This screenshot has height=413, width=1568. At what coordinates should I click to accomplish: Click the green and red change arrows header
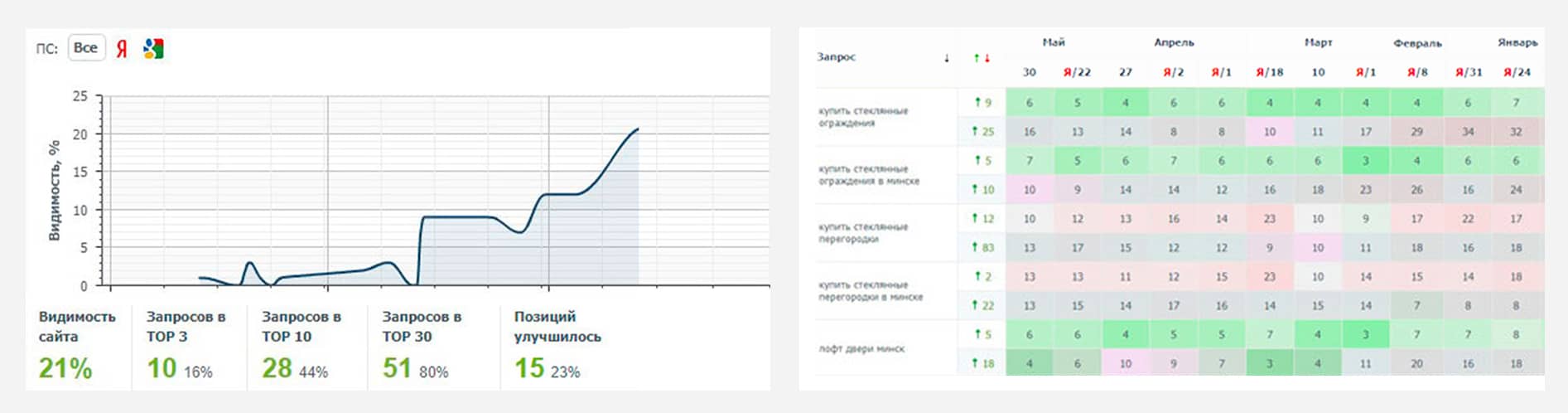pyautogui.click(x=982, y=58)
